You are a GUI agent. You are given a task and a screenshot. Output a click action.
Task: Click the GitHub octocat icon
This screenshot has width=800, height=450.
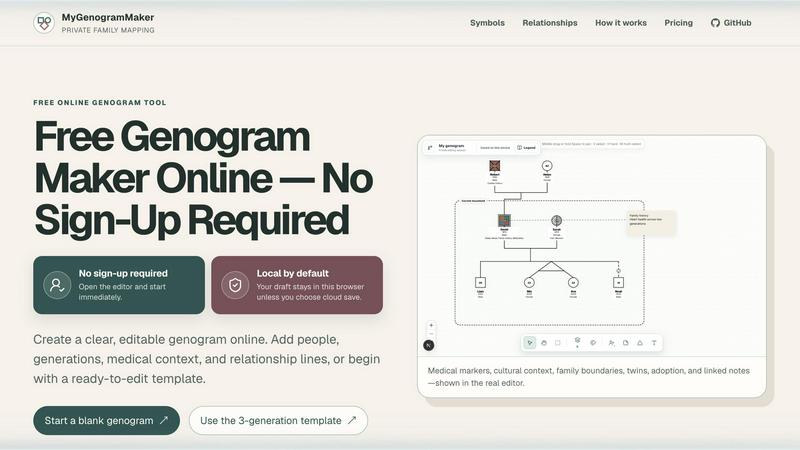coord(715,23)
